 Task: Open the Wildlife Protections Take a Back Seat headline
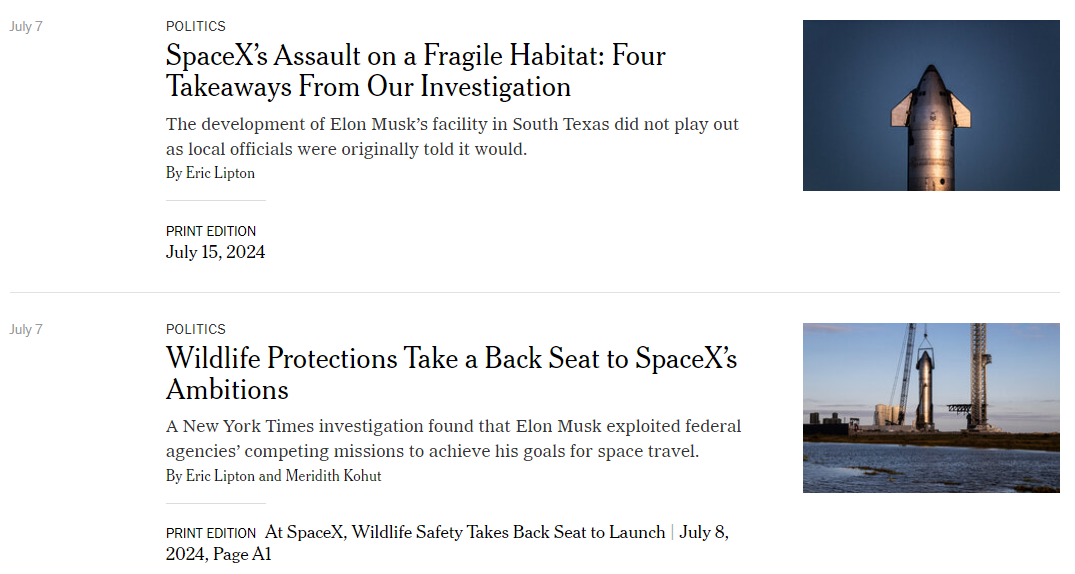[x=451, y=374]
